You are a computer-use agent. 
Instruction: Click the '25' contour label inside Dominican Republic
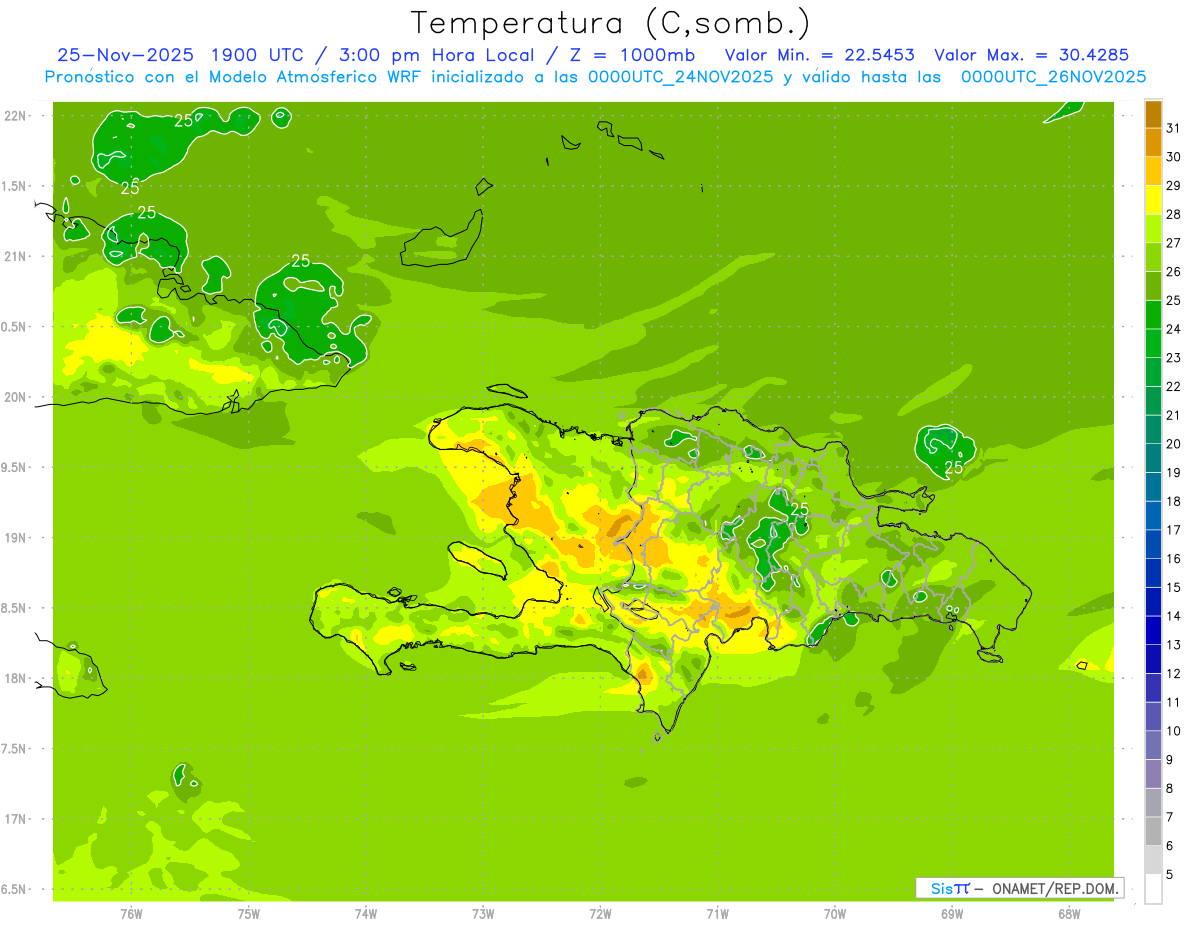[x=799, y=509]
